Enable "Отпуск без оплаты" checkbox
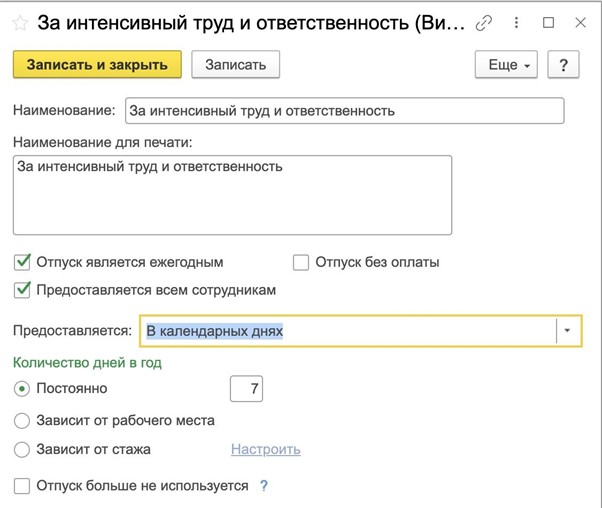602x508 pixels. click(301, 263)
